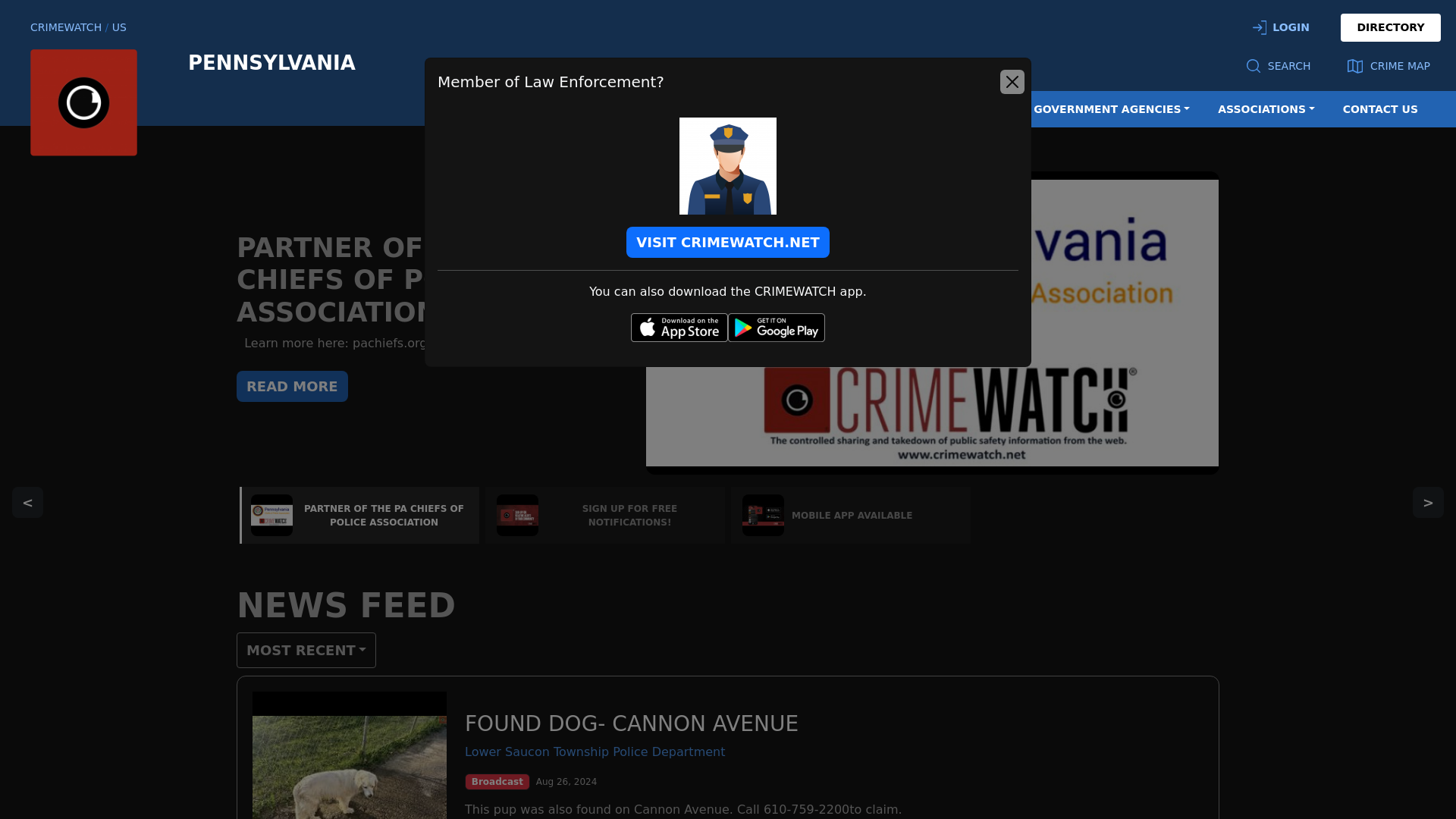Click the CRIMEWATCH red logo
The height and width of the screenshot is (819, 1456).
tap(83, 102)
